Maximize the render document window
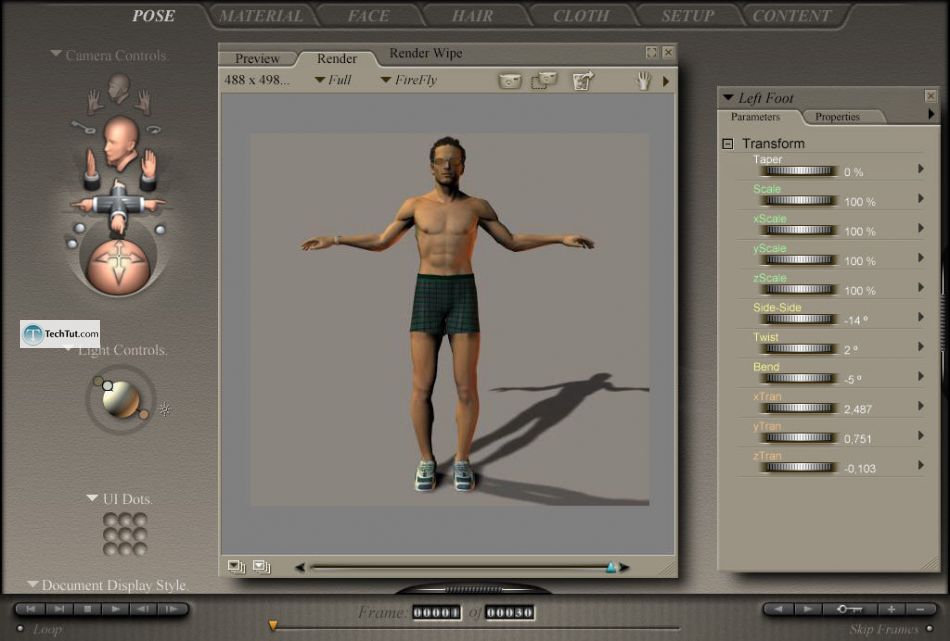950x641 pixels. point(651,53)
